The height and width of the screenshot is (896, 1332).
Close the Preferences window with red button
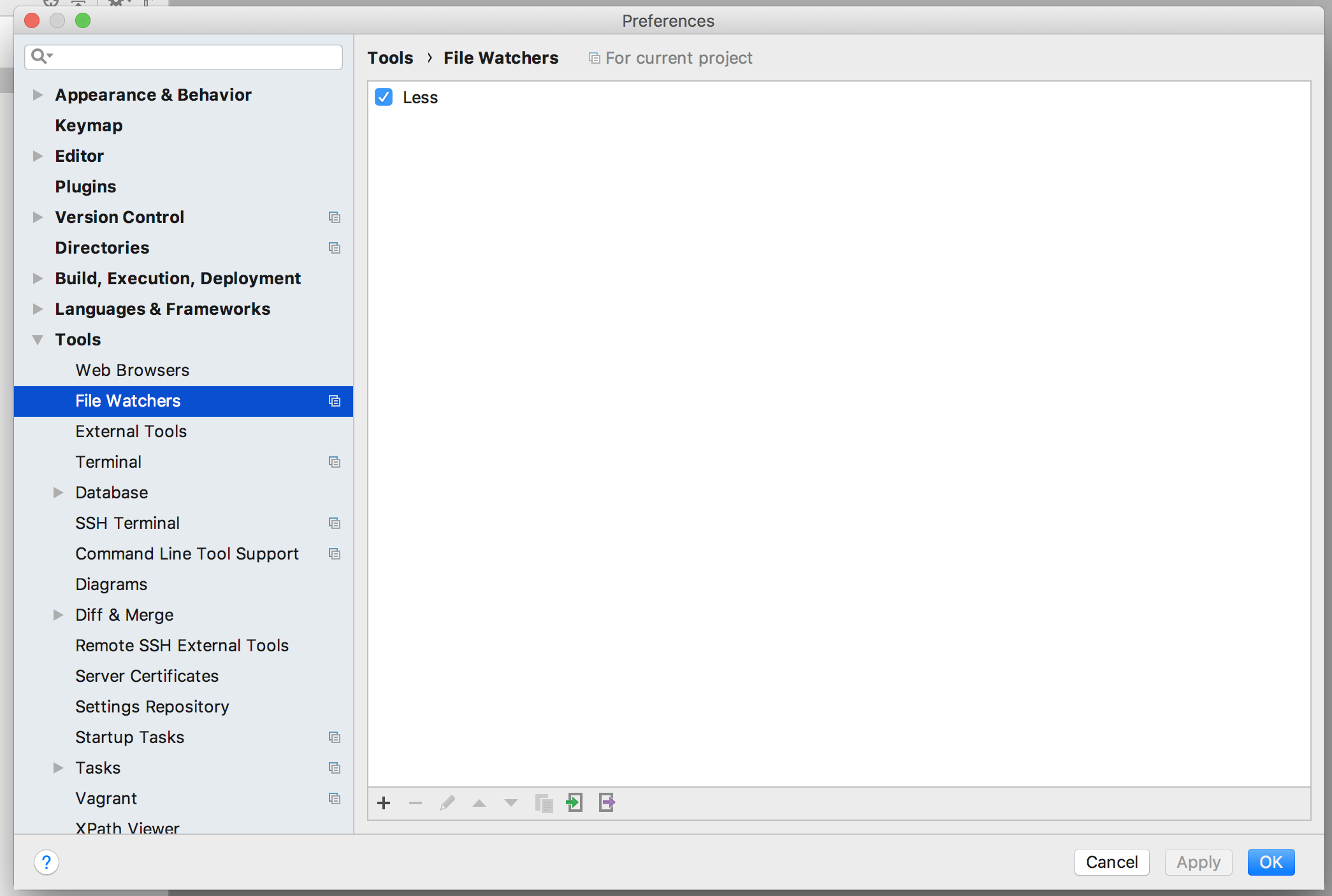point(32,21)
